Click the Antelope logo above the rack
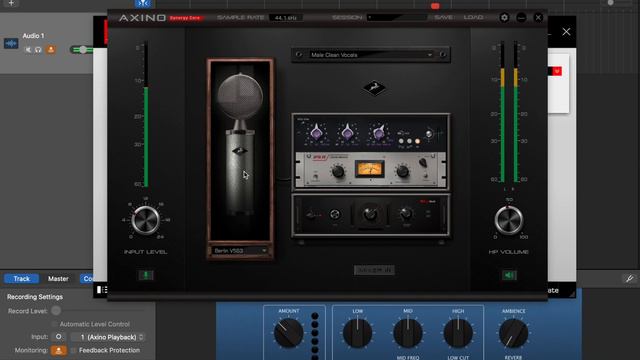This screenshot has height=360, width=640. click(374, 87)
